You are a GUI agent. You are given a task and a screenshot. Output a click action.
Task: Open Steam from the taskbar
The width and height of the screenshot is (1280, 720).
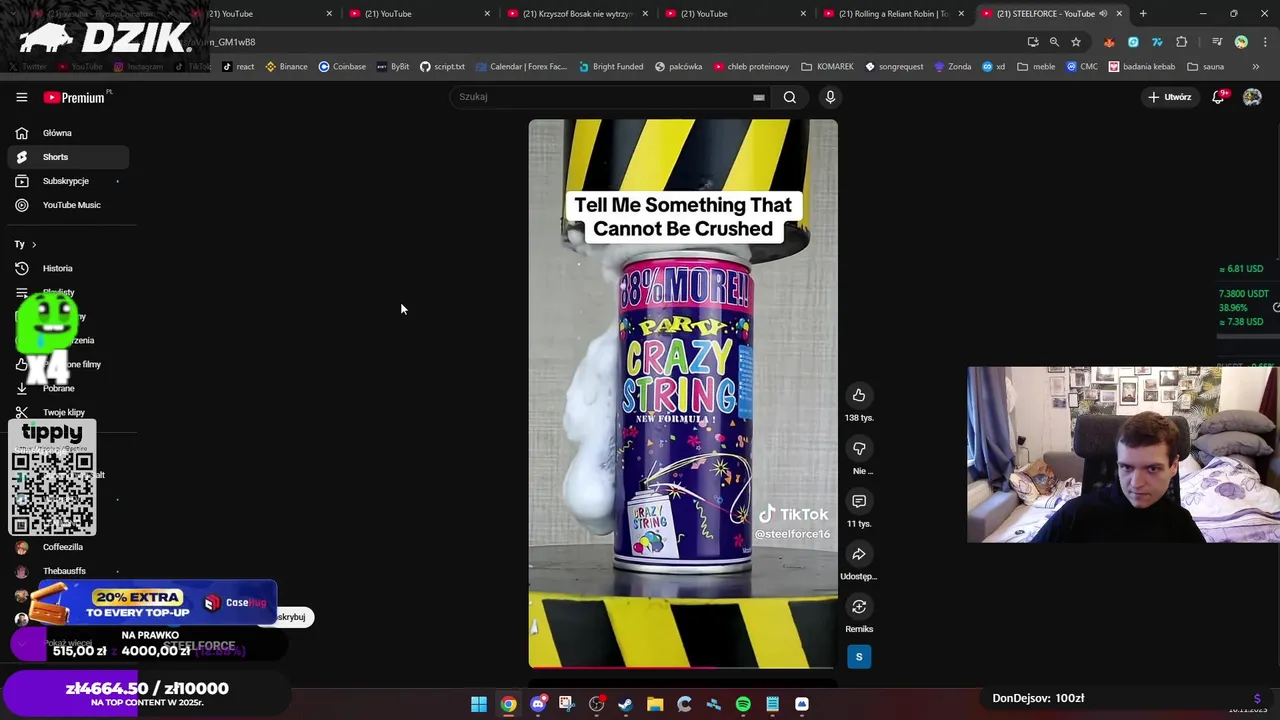pyautogui.click(x=626, y=704)
